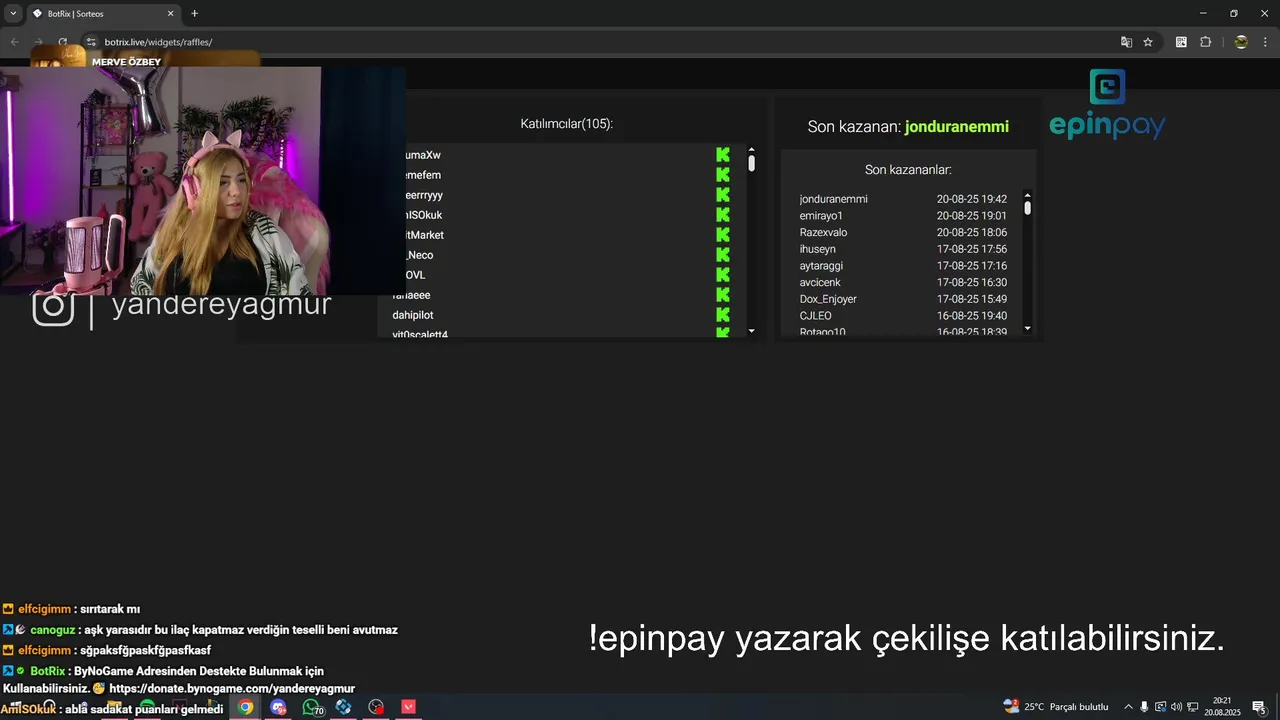
Task: Open tab search dropdown in Chrome
Action: point(13,14)
